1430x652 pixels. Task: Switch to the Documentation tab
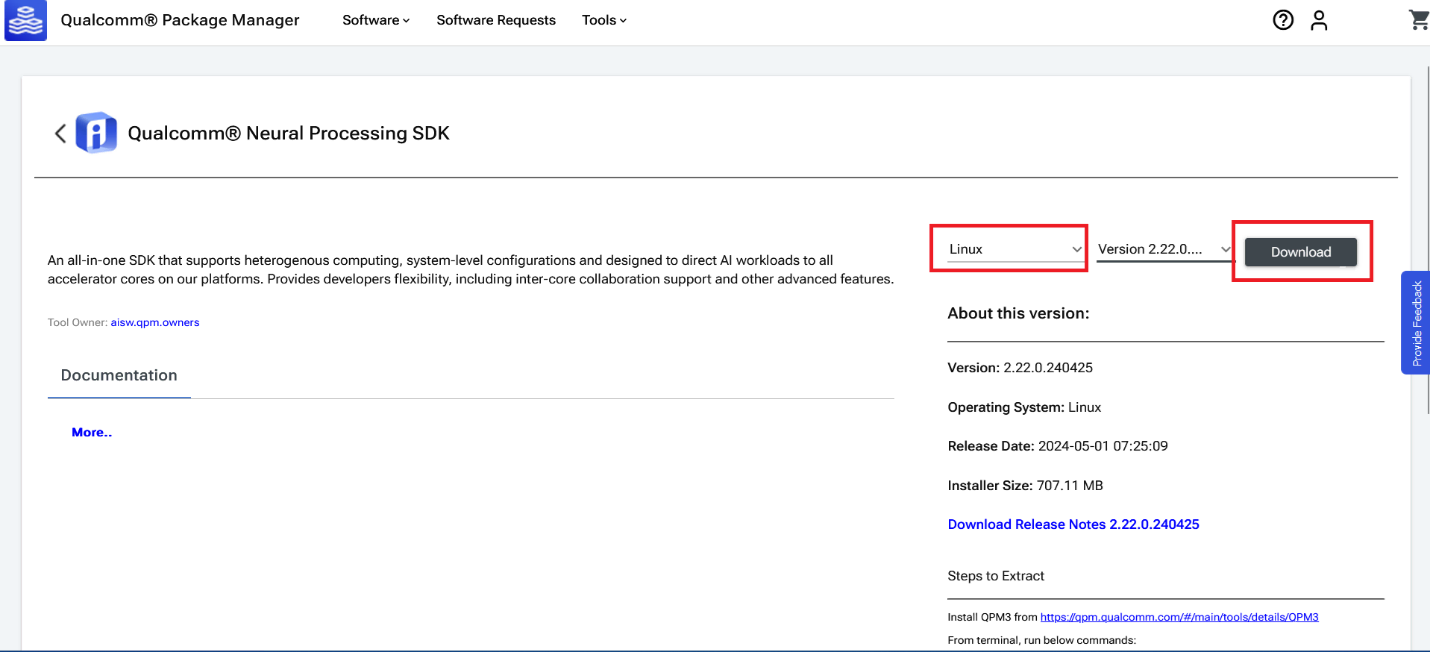pyautogui.click(x=118, y=375)
